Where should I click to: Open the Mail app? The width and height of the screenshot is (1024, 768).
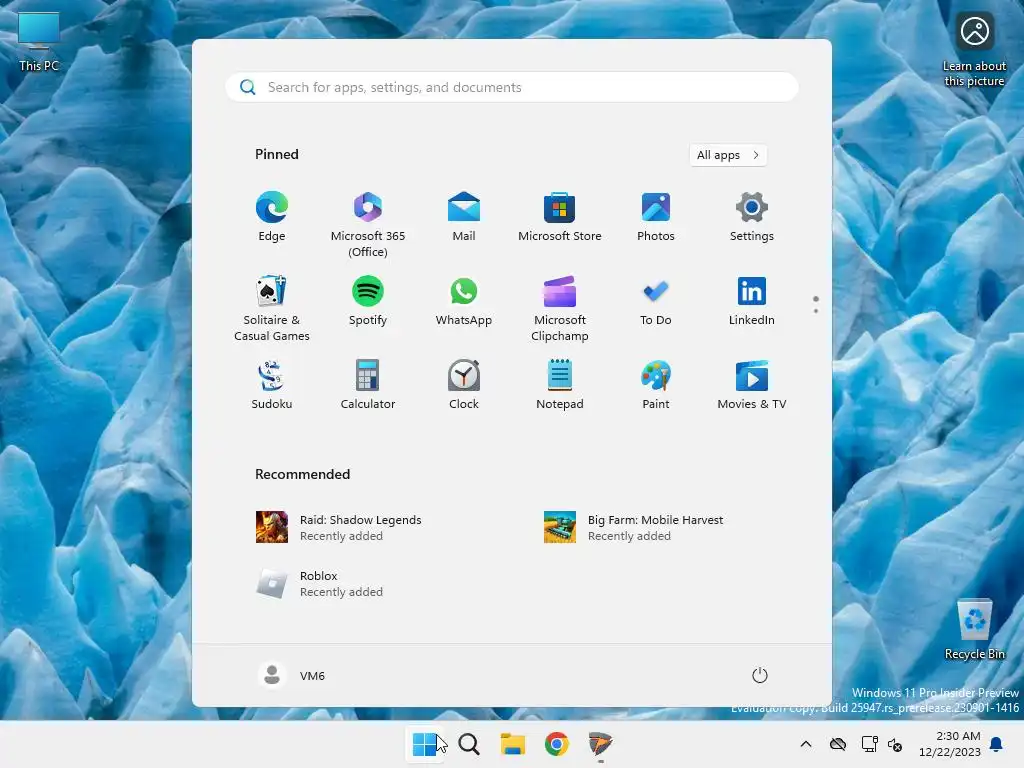point(464,217)
